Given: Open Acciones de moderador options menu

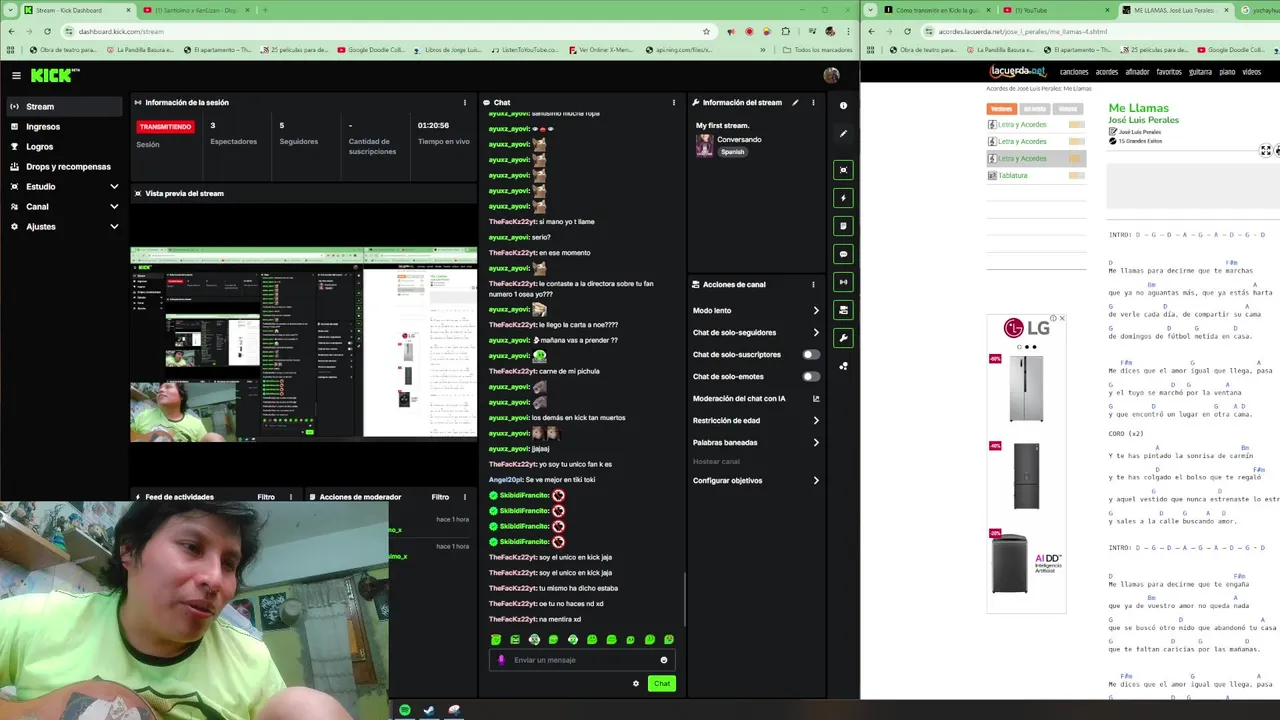Looking at the screenshot, I should (464, 497).
